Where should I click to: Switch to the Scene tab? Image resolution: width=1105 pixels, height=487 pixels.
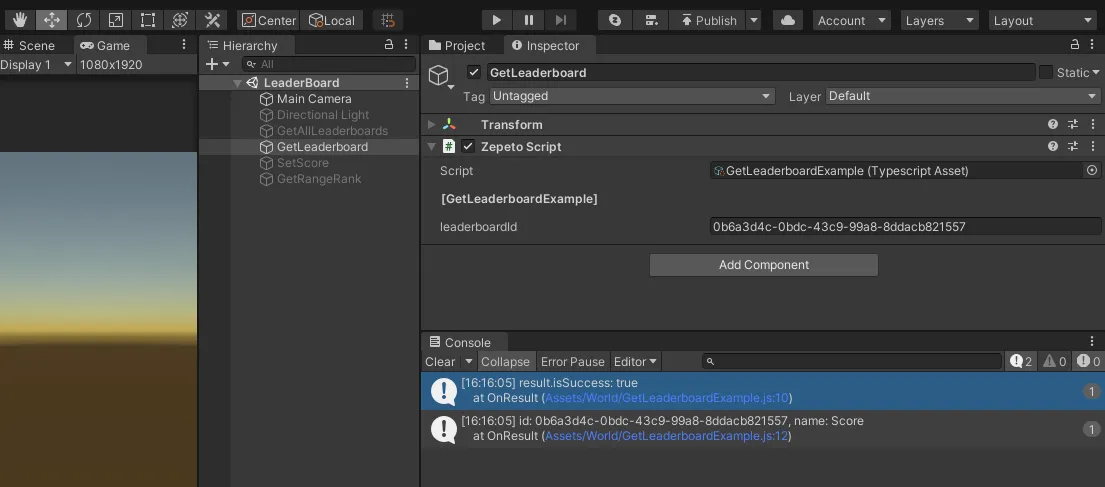[29, 45]
